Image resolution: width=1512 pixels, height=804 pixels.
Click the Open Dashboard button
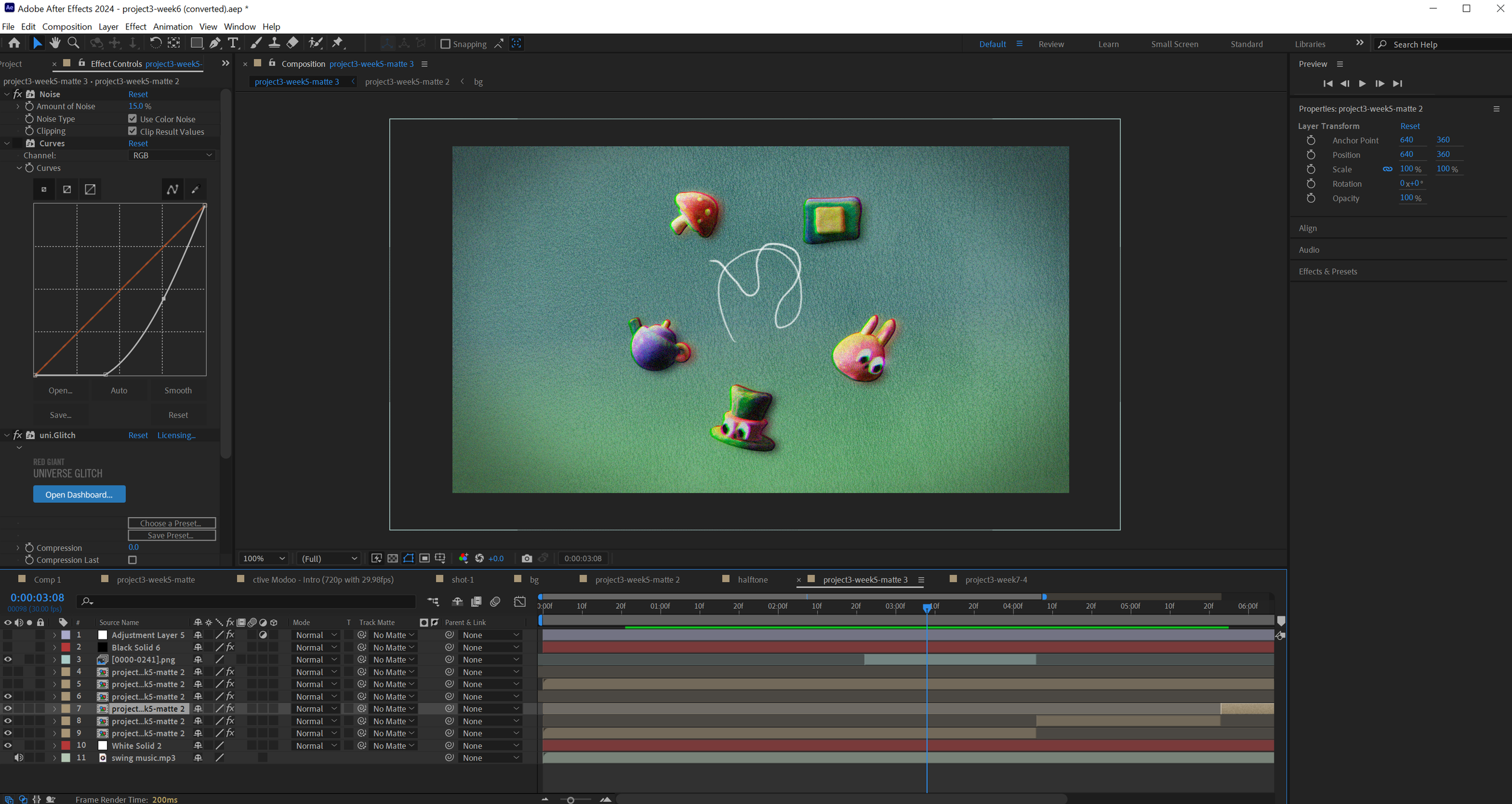(79, 494)
